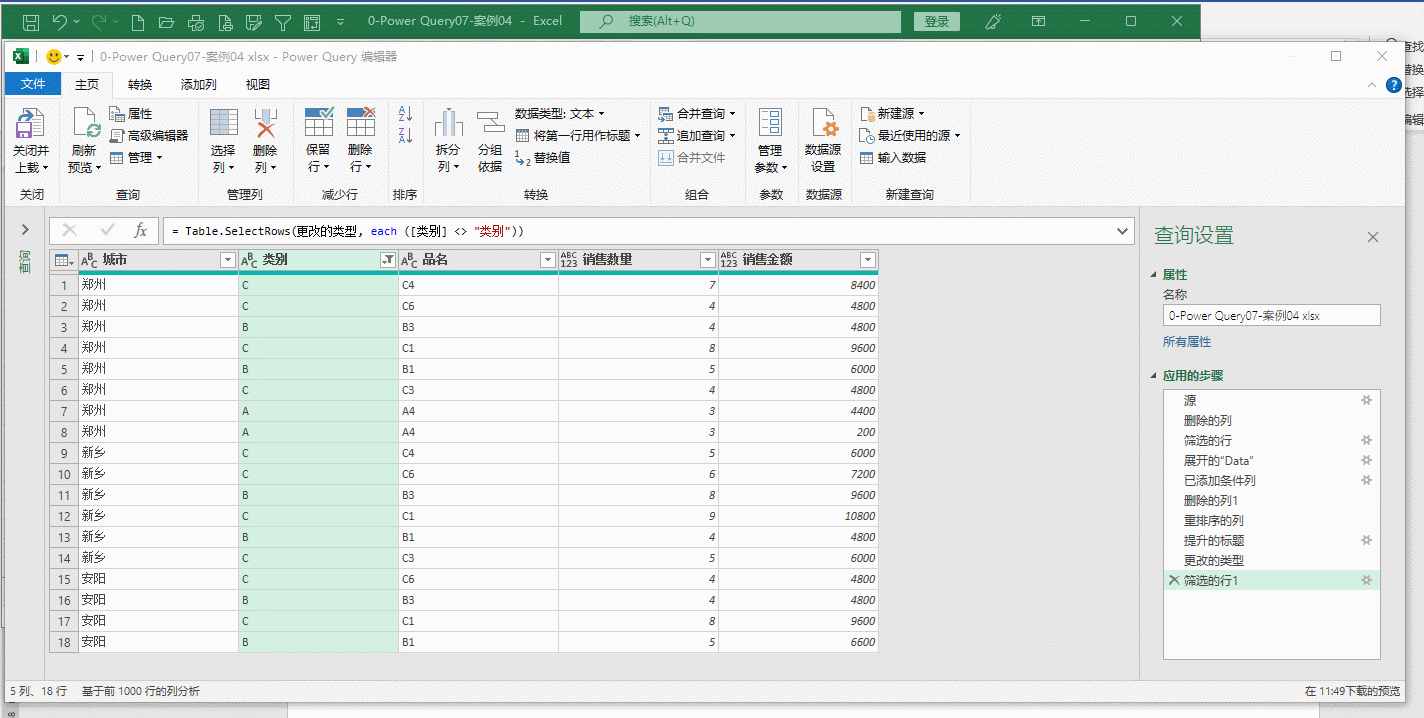Collapse the 应用的步骤 section
Viewport: 1424px width, 718px height.
tap(1154, 376)
